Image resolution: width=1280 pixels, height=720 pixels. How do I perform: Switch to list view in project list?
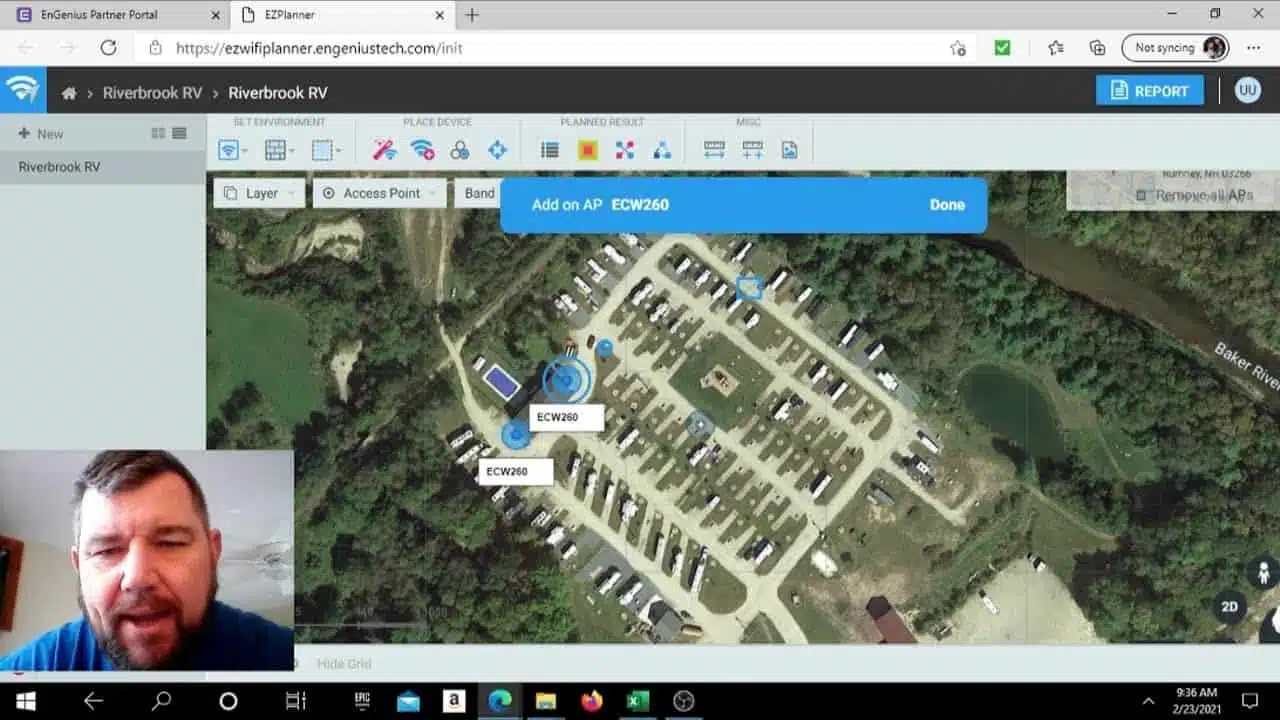pyautogui.click(x=179, y=133)
